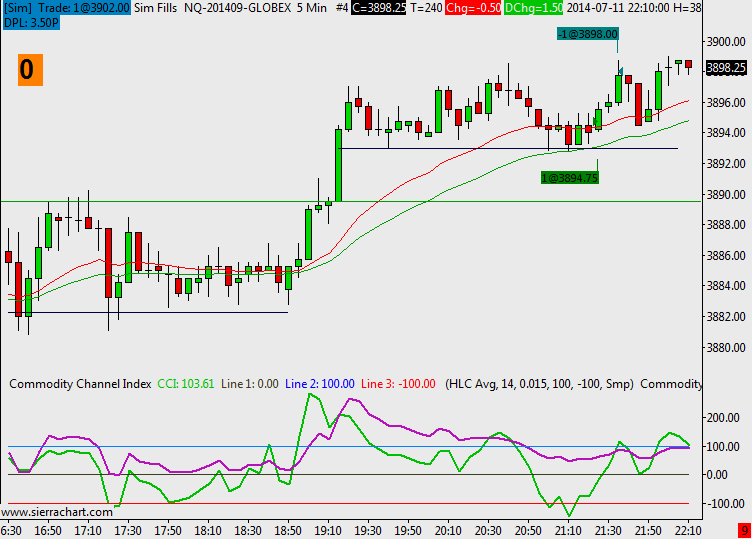The width and height of the screenshot is (752, 539).
Task: Click the 3884.00 price scale label
Action: pyautogui.click(x=726, y=286)
